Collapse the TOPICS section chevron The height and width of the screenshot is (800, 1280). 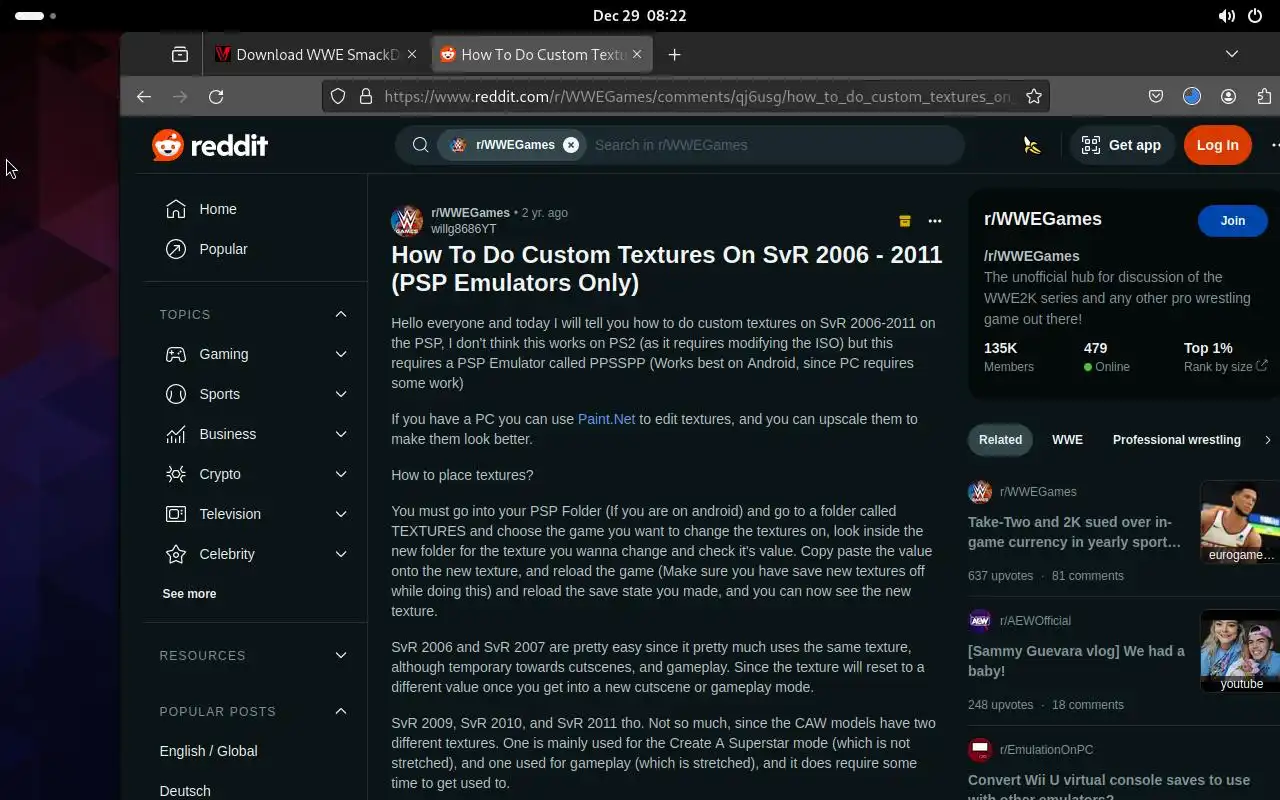point(341,314)
